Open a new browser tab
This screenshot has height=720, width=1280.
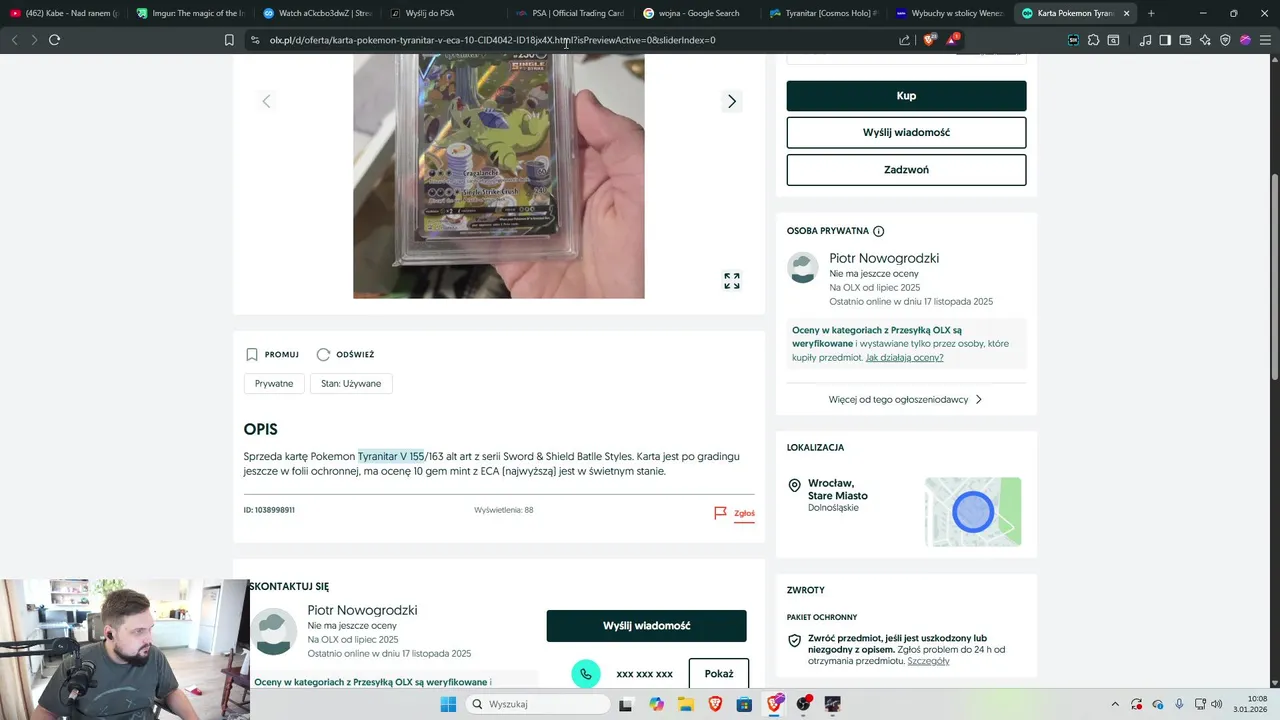[1151, 13]
